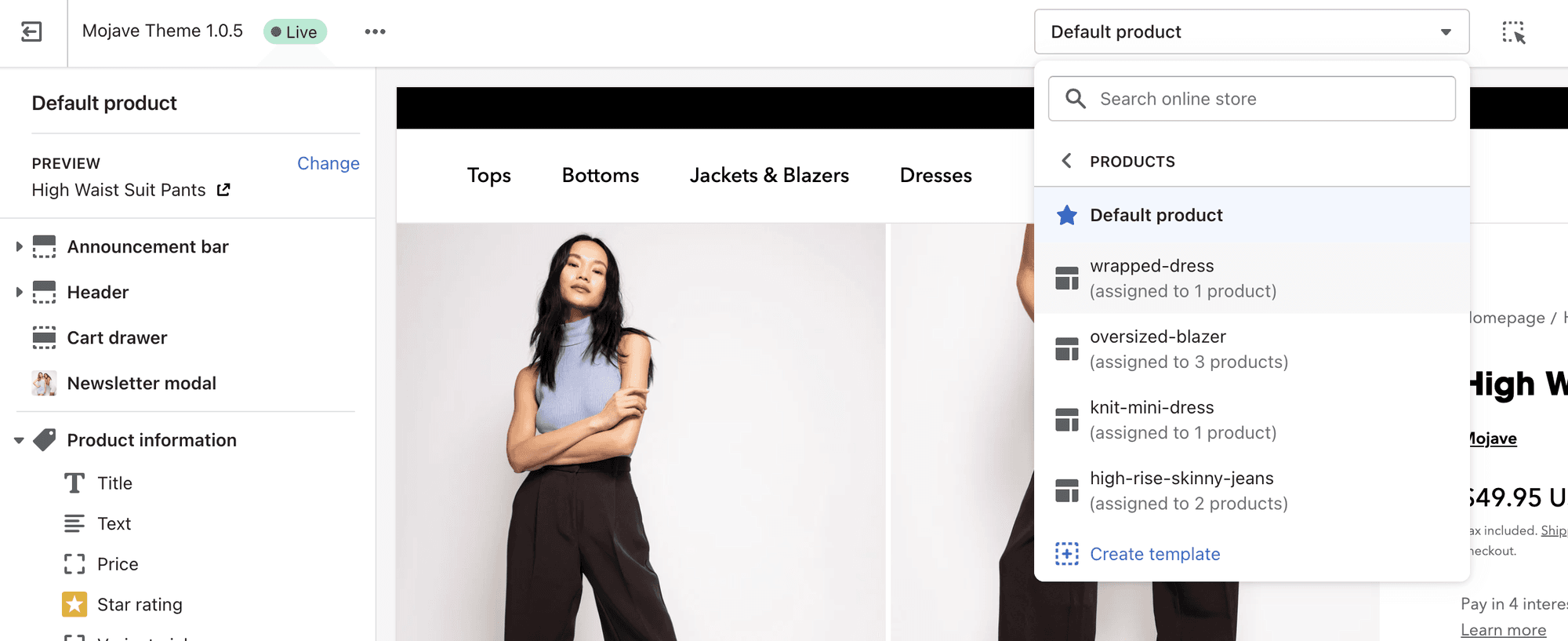Click the Star rating app icon
This screenshot has height=641, width=1568.
tap(74, 604)
